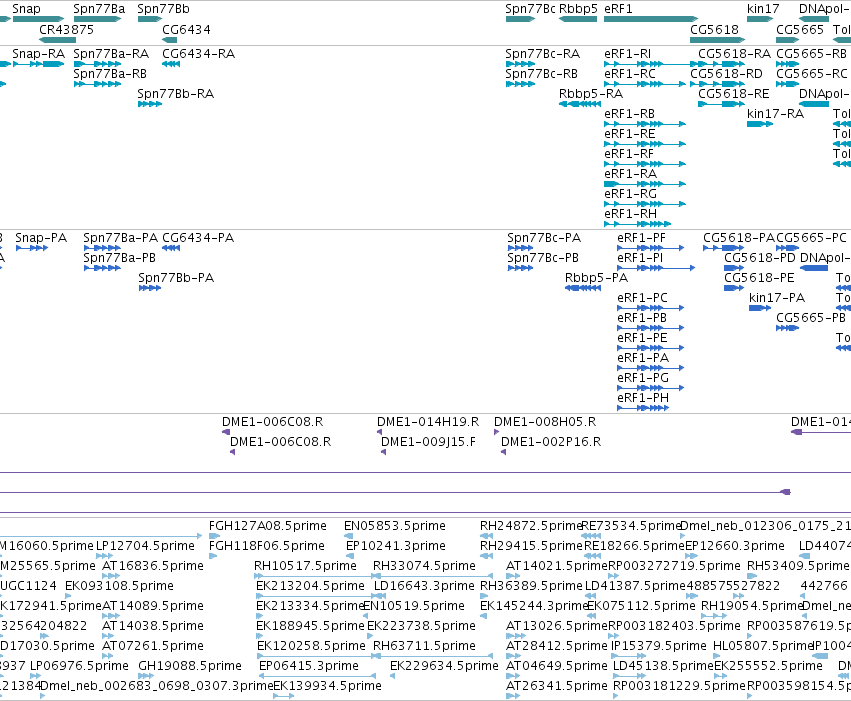Select EST LP12704.5prime
This screenshot has width=851, height=701.
(x=104, y=557)
